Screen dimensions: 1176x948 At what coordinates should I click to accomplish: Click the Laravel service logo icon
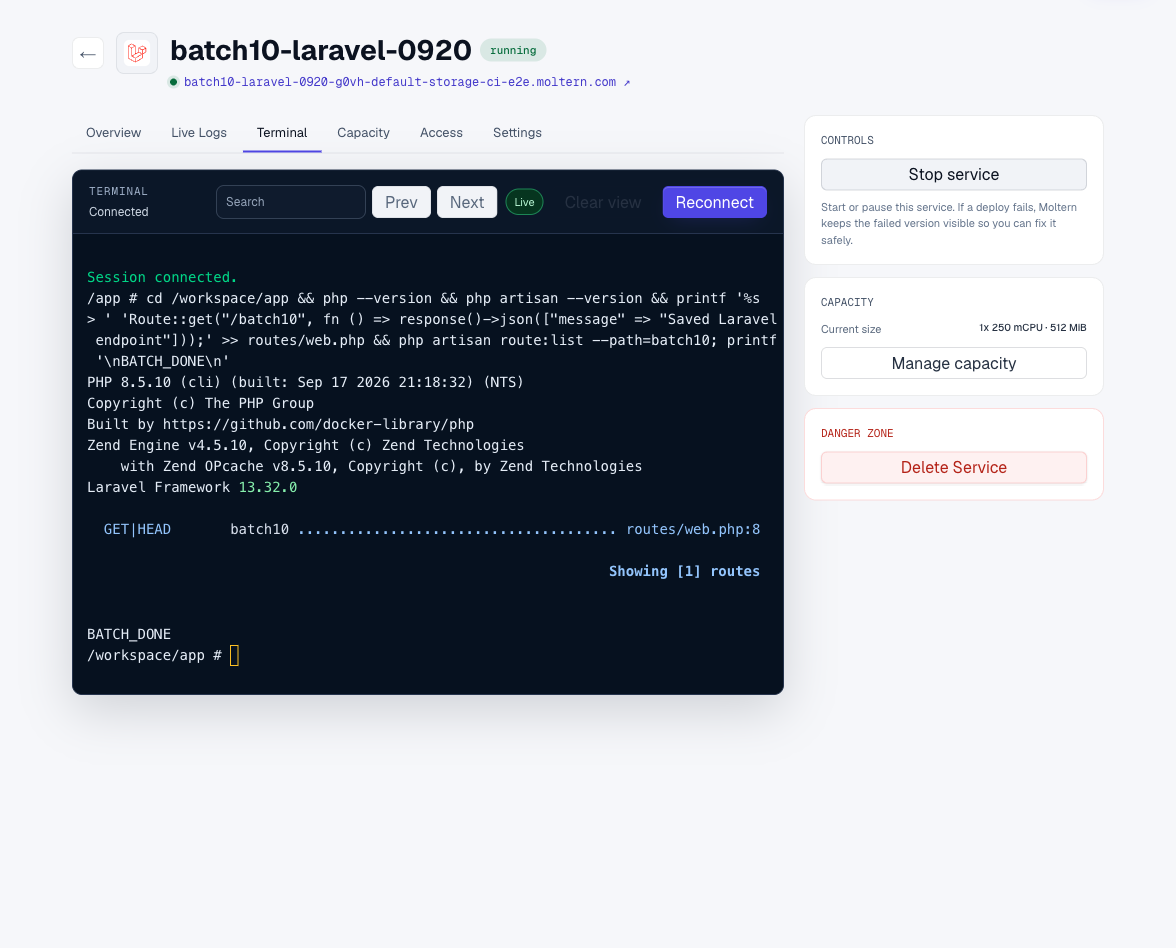click(x=136, y=52)
